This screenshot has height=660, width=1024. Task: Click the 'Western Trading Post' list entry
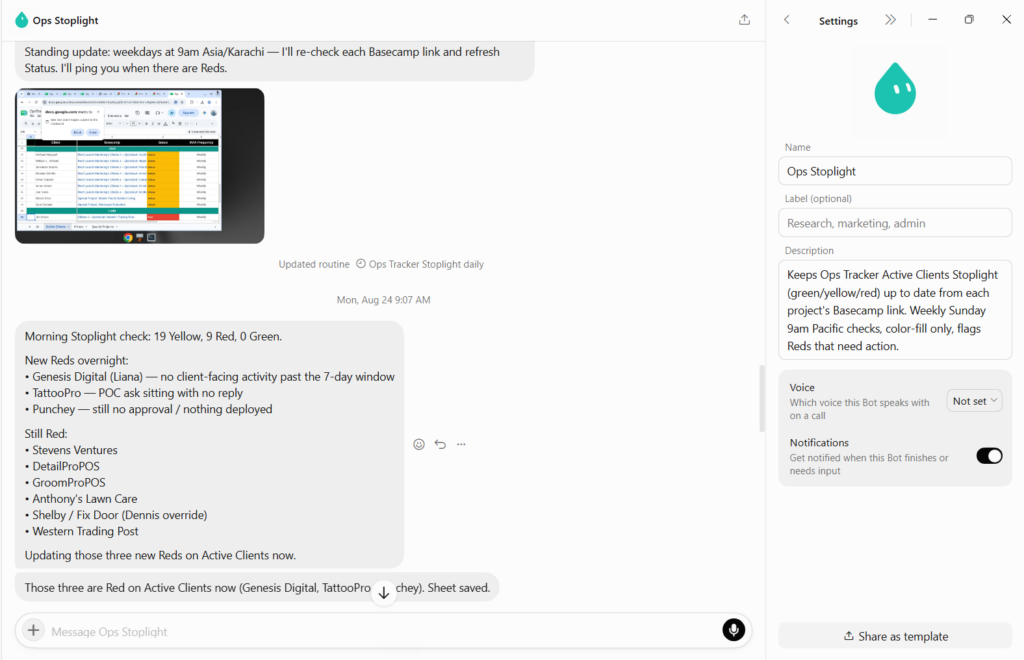tap(86, 531)
